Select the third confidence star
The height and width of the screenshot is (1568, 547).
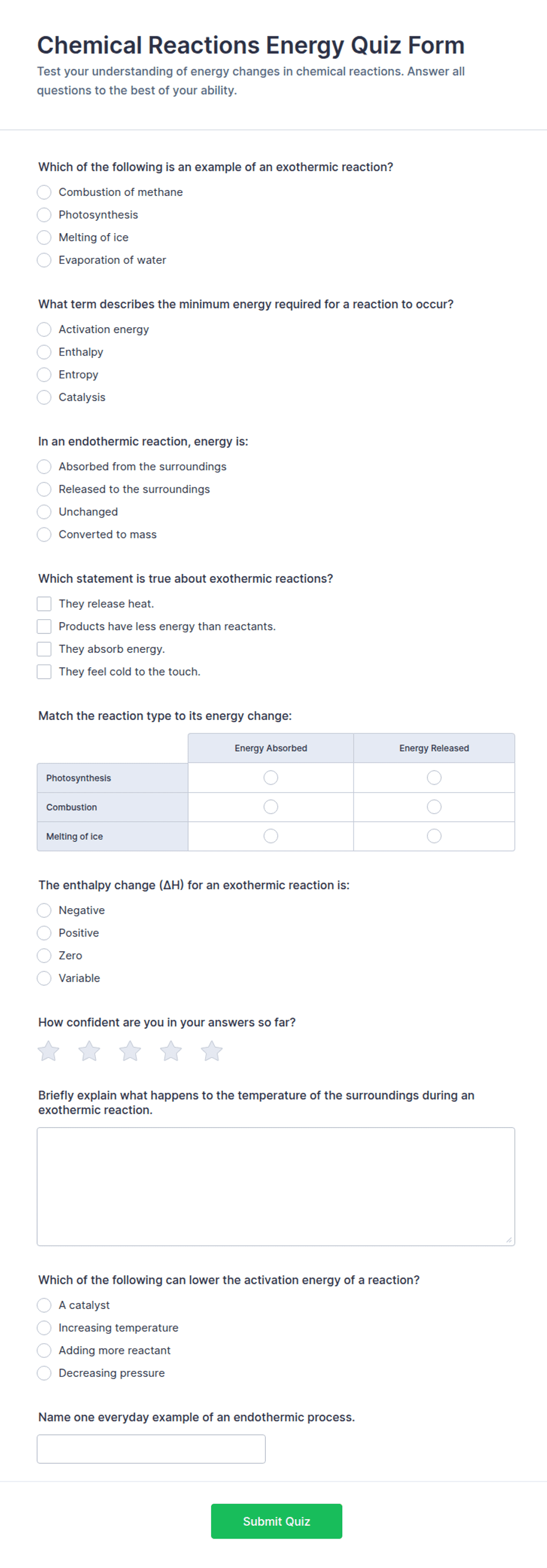(130, 1051)
